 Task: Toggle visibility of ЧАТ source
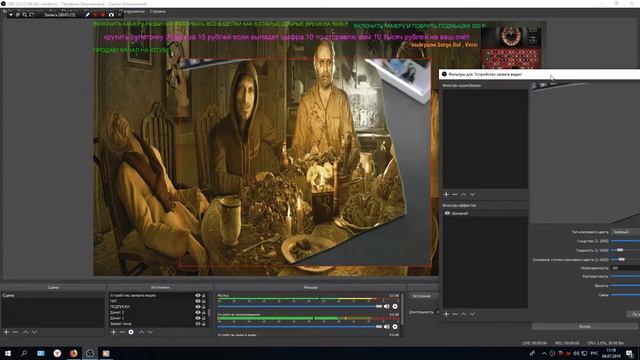point(198,301)
